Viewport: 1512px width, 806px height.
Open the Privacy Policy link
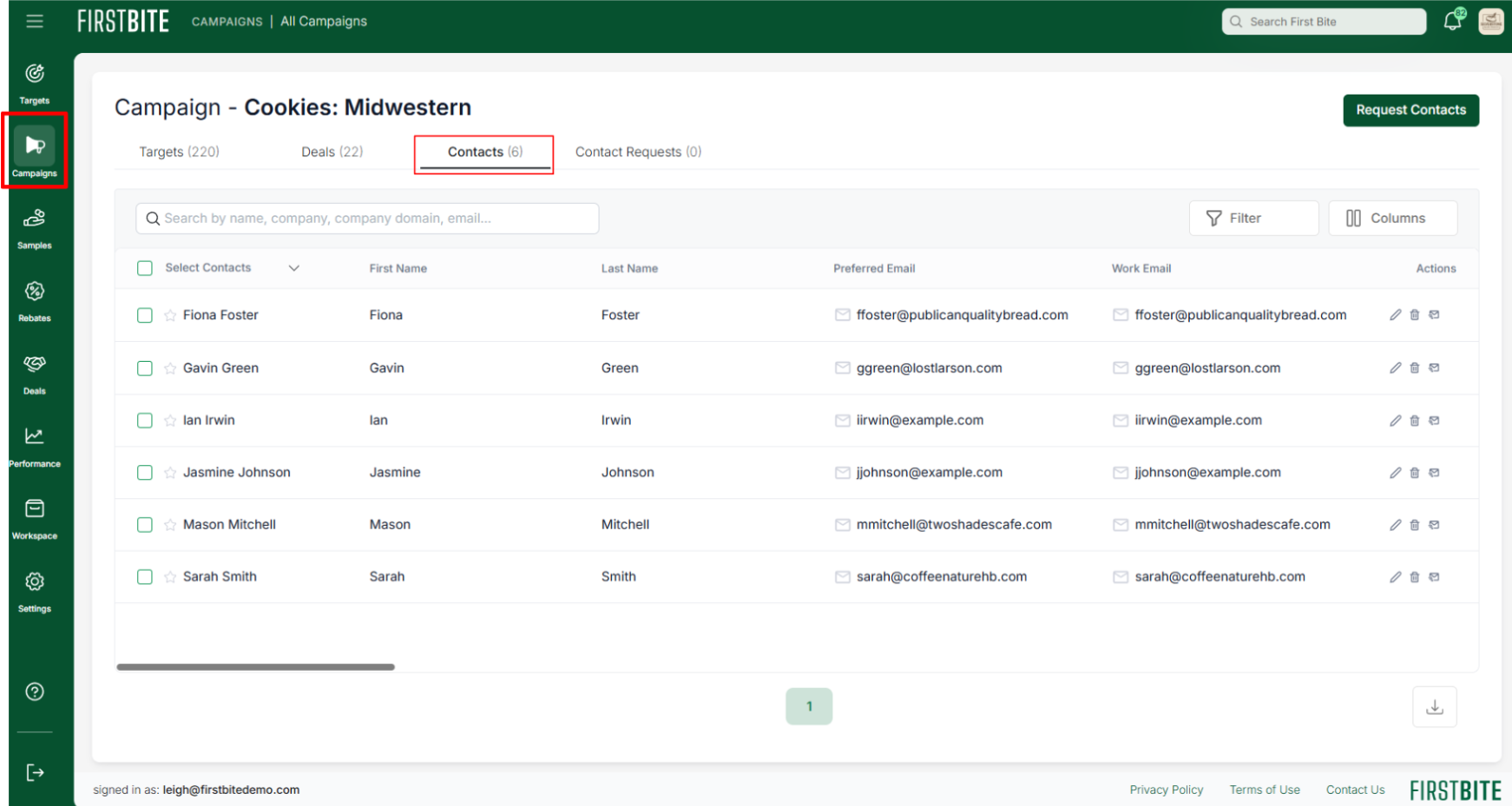[x=1167, y=790]
